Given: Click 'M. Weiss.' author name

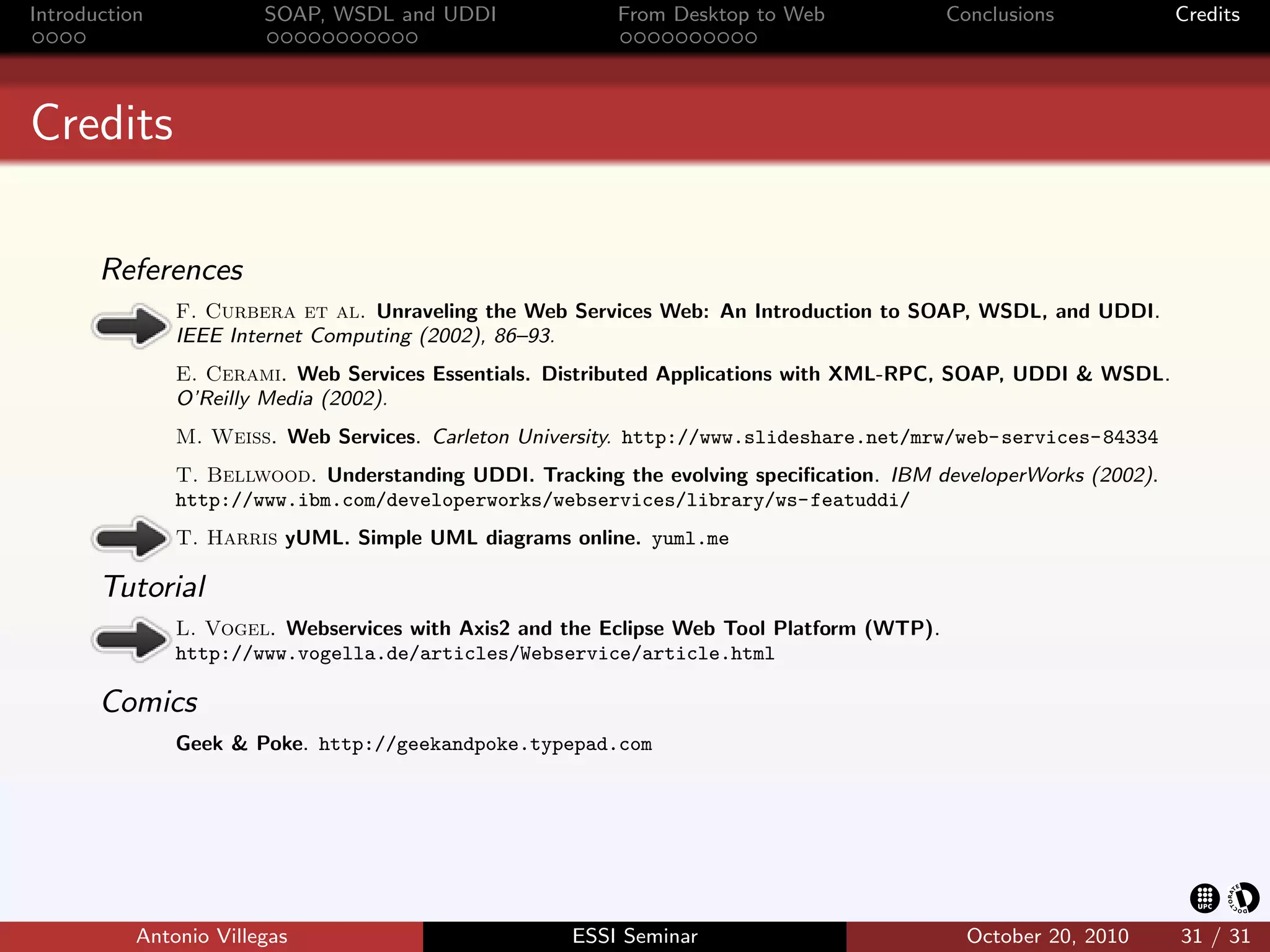Looking at the screenshot, I should pyautogui.click(x=226, y=437).
